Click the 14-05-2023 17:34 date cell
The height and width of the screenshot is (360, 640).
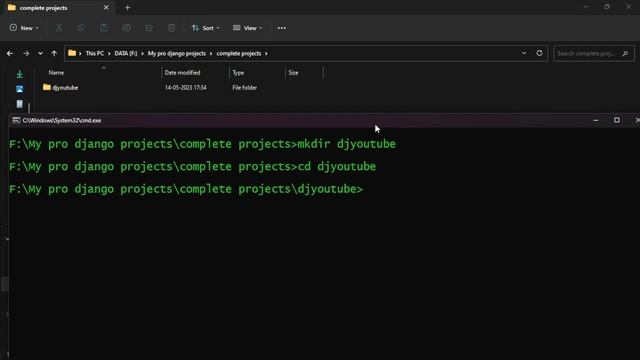(x=186, y=87)
